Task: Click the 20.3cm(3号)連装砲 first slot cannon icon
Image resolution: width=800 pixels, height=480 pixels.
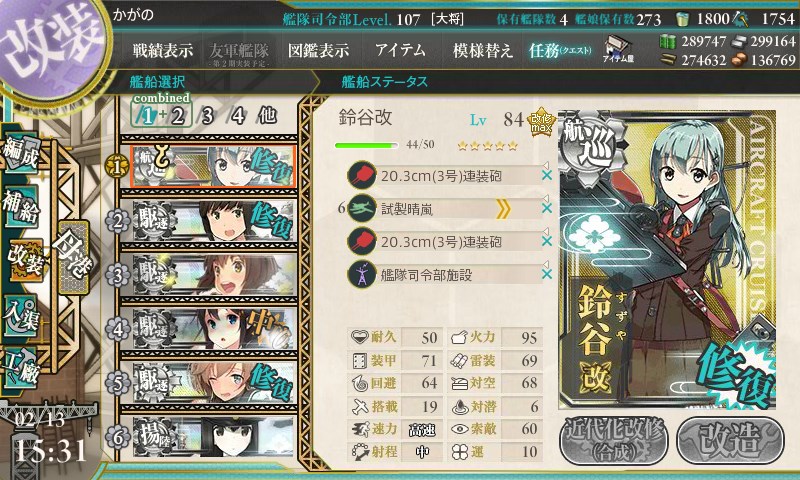Action: pos(361,175)
